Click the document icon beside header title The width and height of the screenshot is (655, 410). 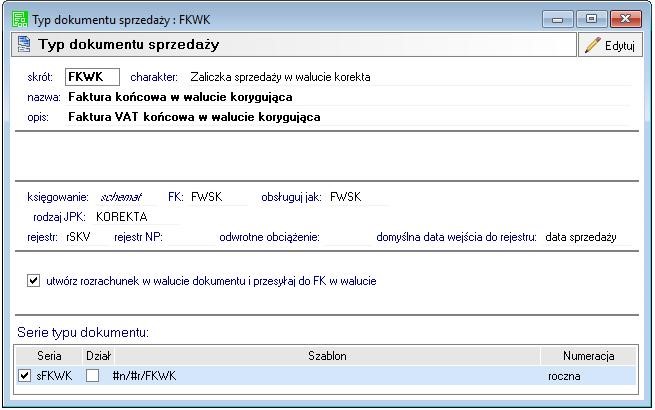coord(23,45)
